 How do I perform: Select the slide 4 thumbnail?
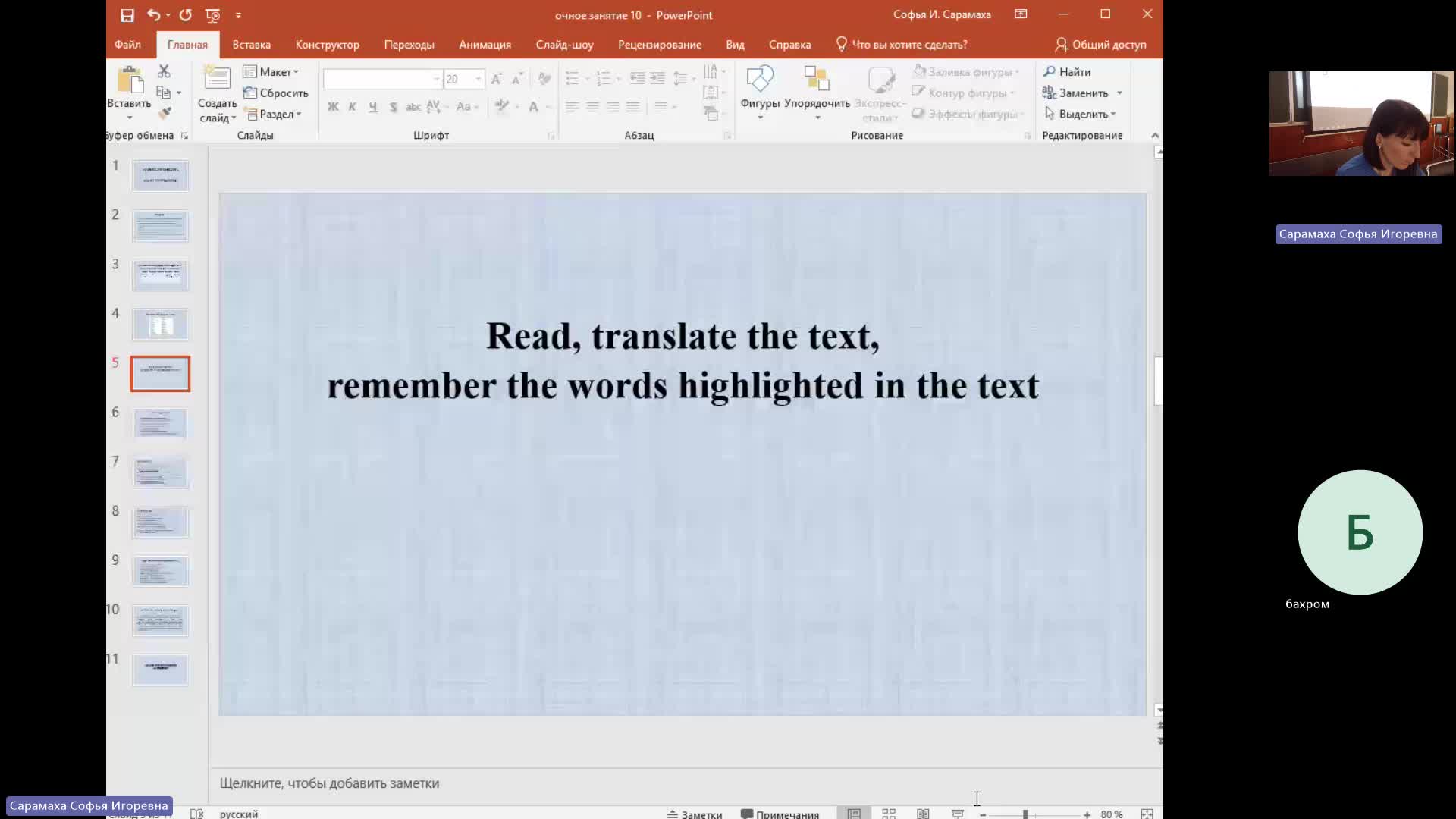click(160, 325)
